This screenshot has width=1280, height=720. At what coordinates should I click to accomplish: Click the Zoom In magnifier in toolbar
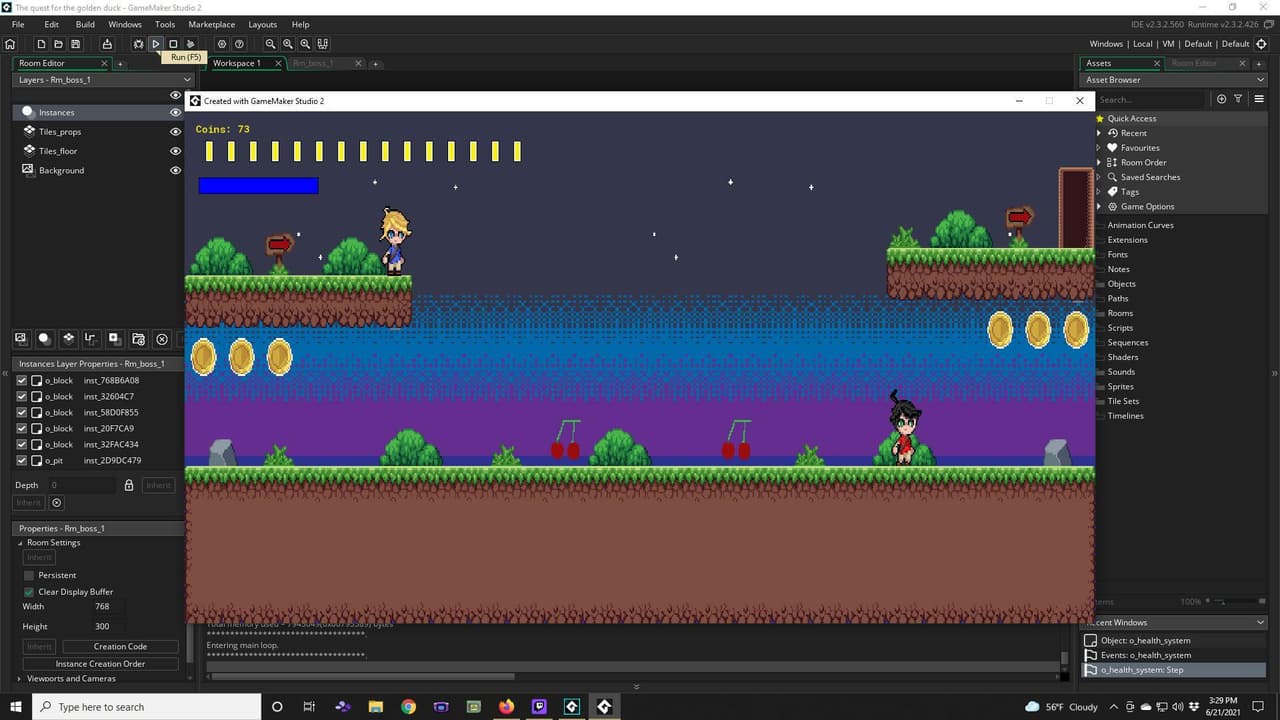(x=305, y=44)
